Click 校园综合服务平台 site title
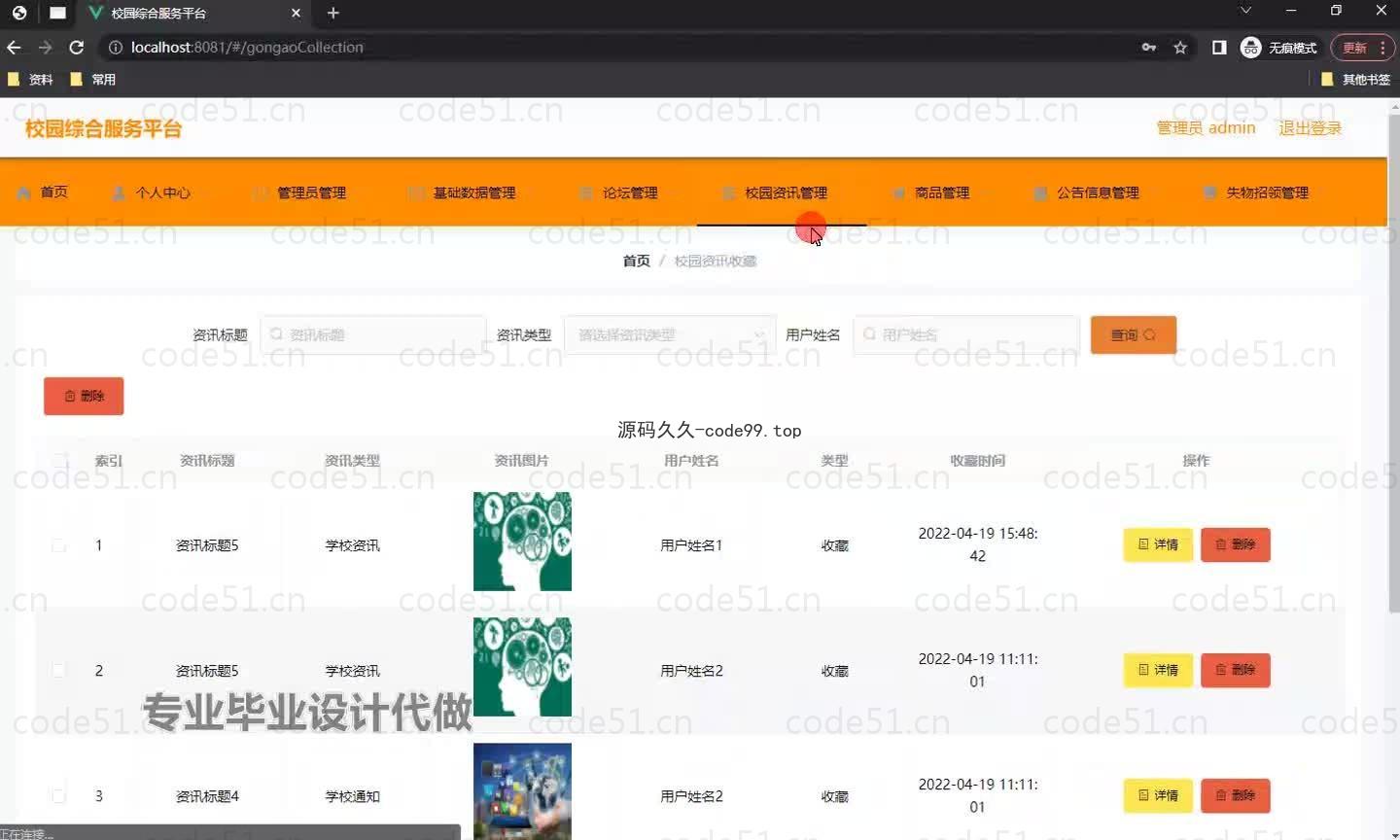Viewport: 1400px width, 840px height. [x=103, y=128]
